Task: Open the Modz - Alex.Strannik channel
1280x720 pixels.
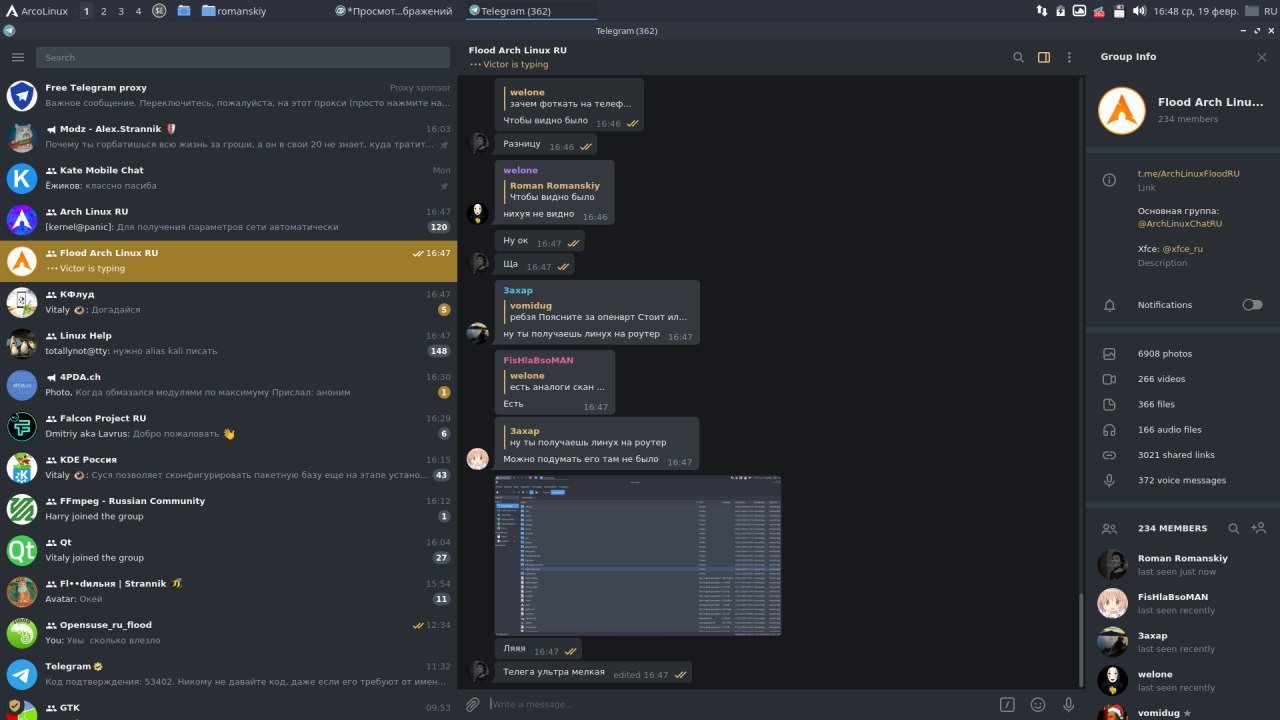Action: [228, 137]
